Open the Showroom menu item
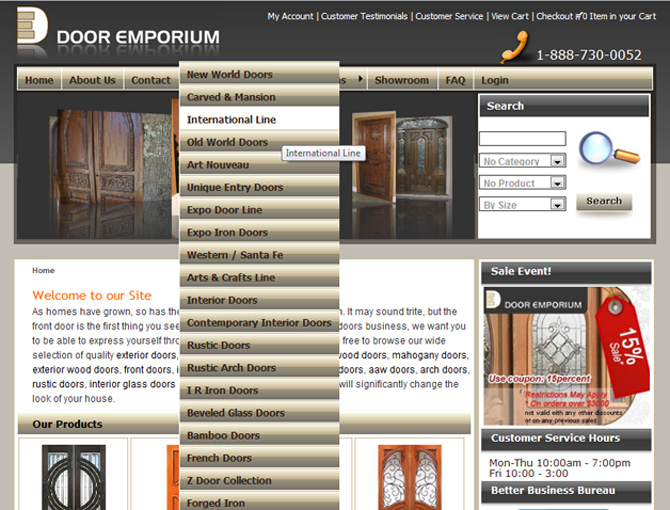670x510 pixels. tap(402, 80)
